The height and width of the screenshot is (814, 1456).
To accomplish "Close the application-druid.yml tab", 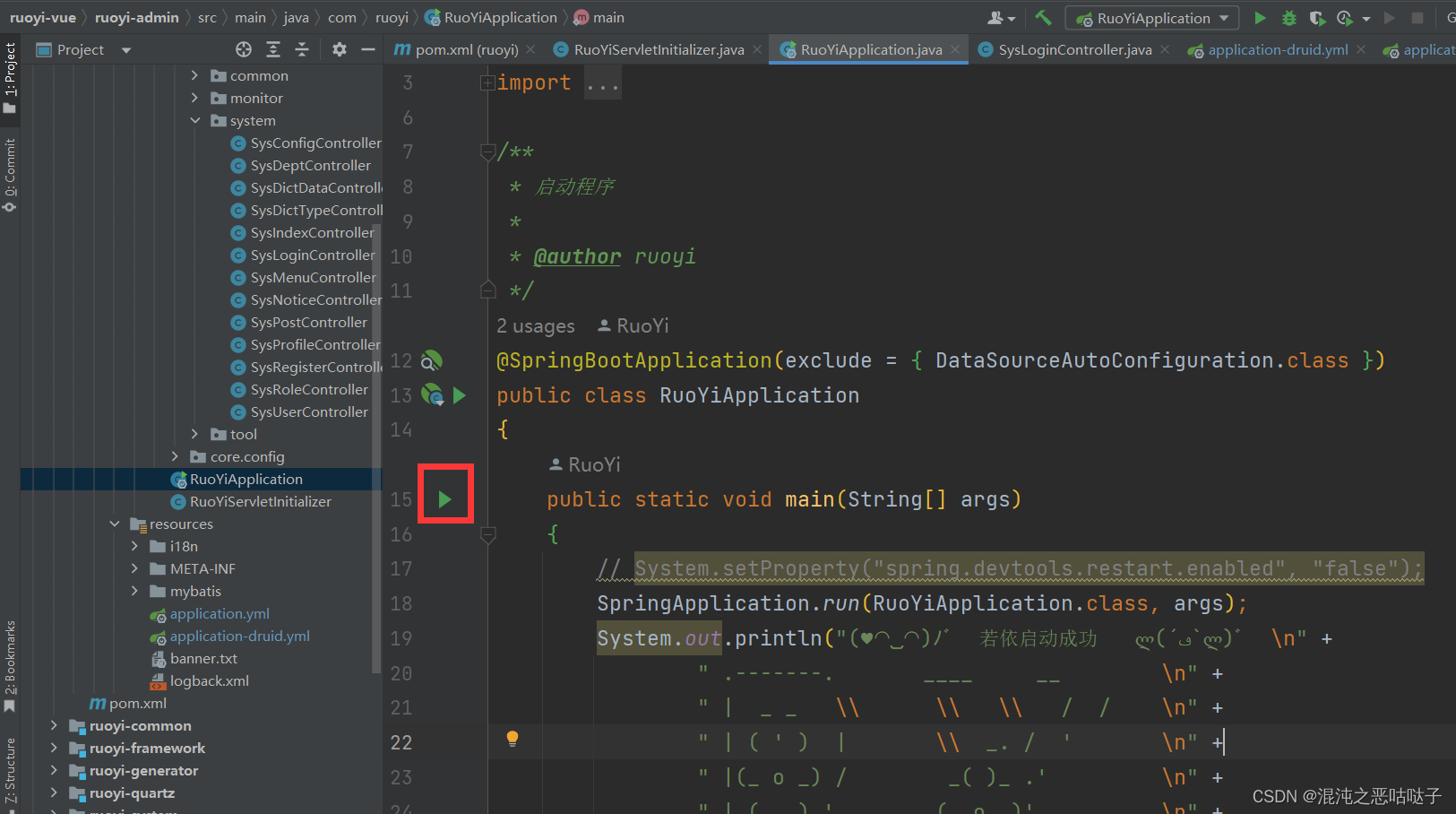I will click(1361, 49).
